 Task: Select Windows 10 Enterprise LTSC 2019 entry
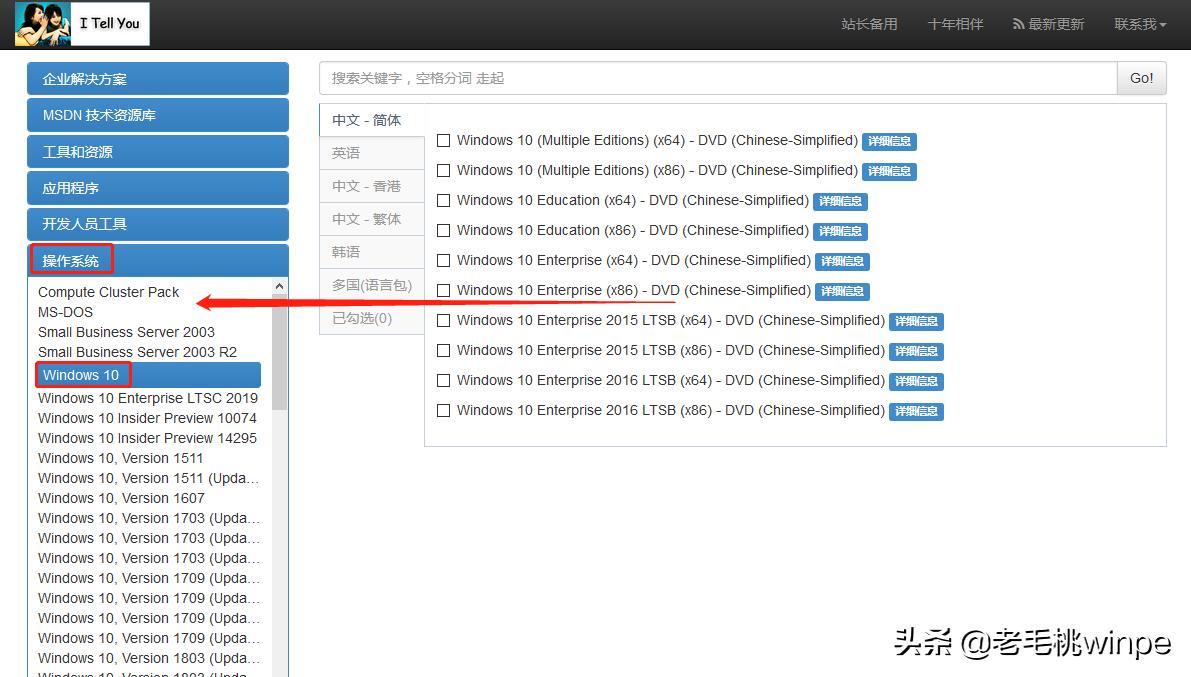(x=147, y=397)
